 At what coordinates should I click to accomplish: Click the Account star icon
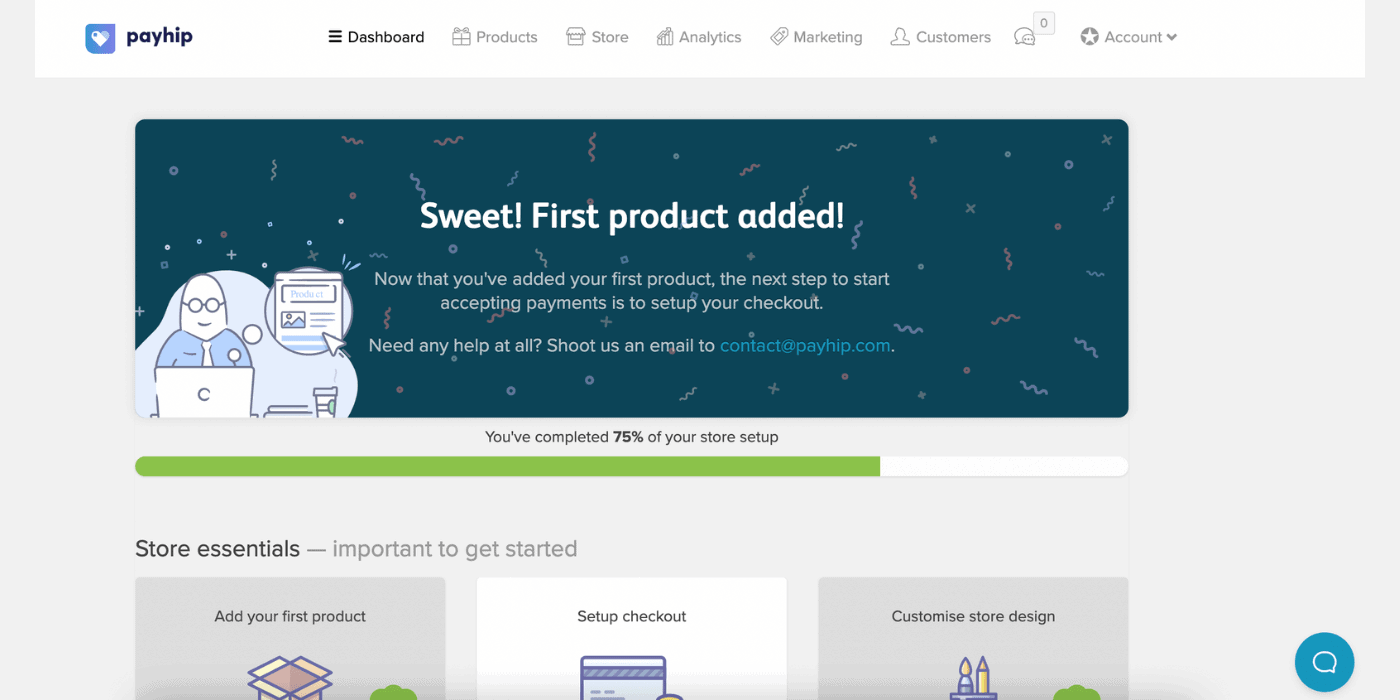point(1090,37)
